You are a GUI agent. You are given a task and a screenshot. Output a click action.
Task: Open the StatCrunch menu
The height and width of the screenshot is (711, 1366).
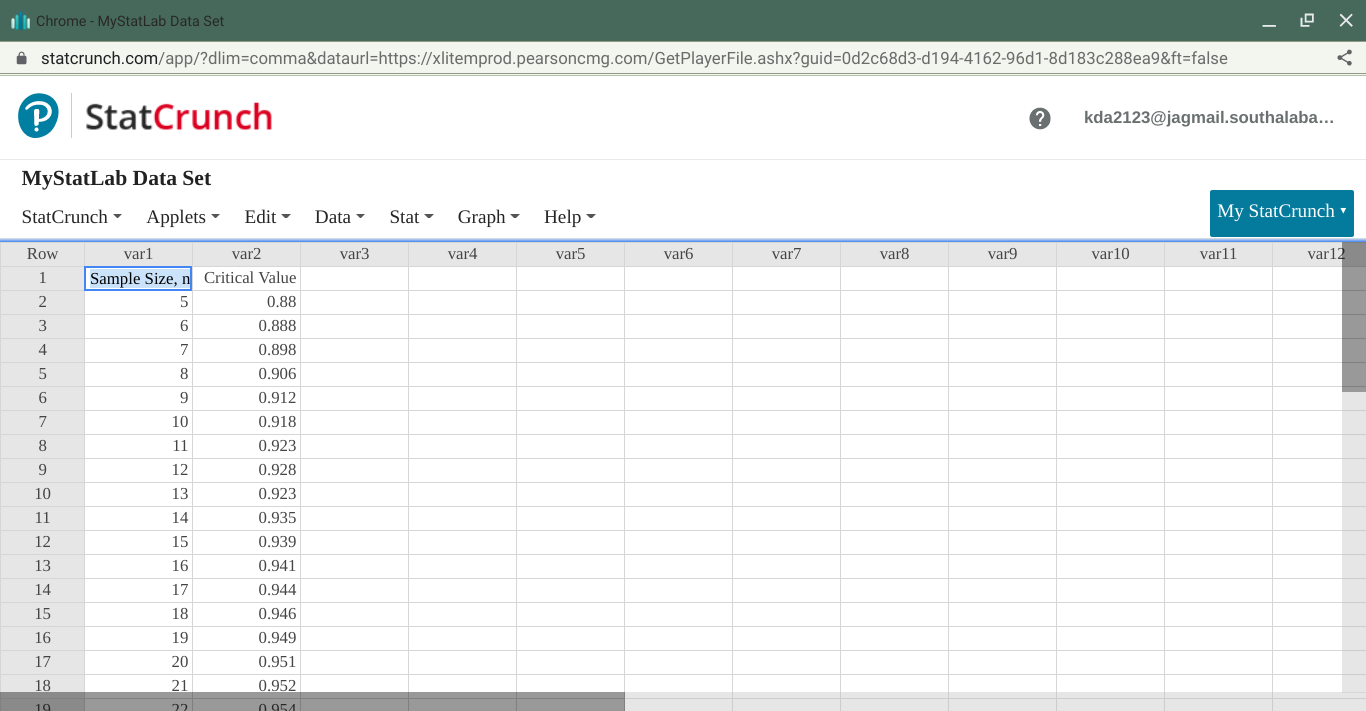click(71, 216)
